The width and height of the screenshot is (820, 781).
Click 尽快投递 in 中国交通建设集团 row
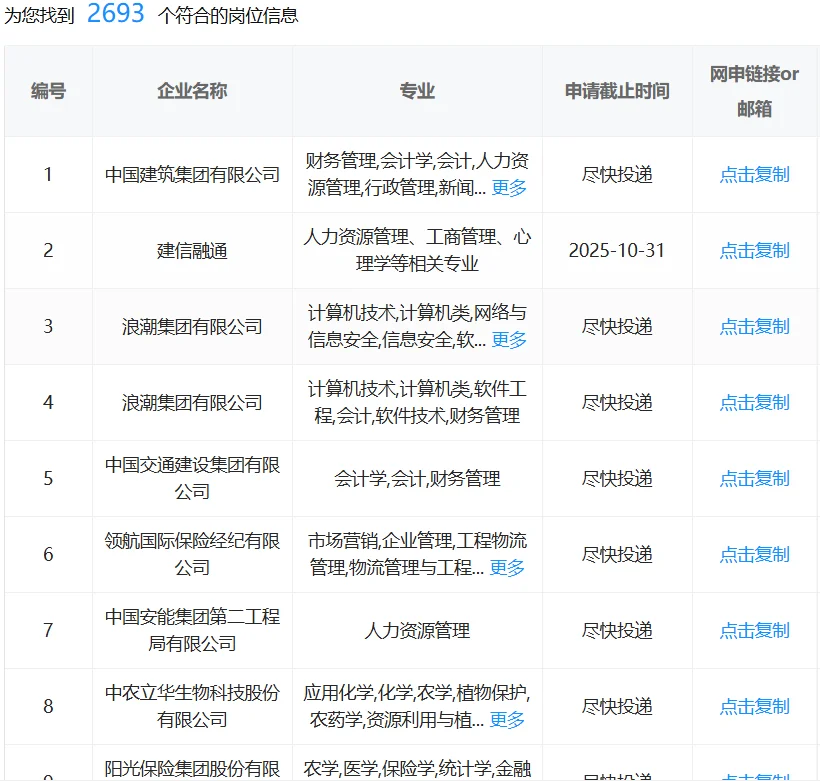click(617, 479)
